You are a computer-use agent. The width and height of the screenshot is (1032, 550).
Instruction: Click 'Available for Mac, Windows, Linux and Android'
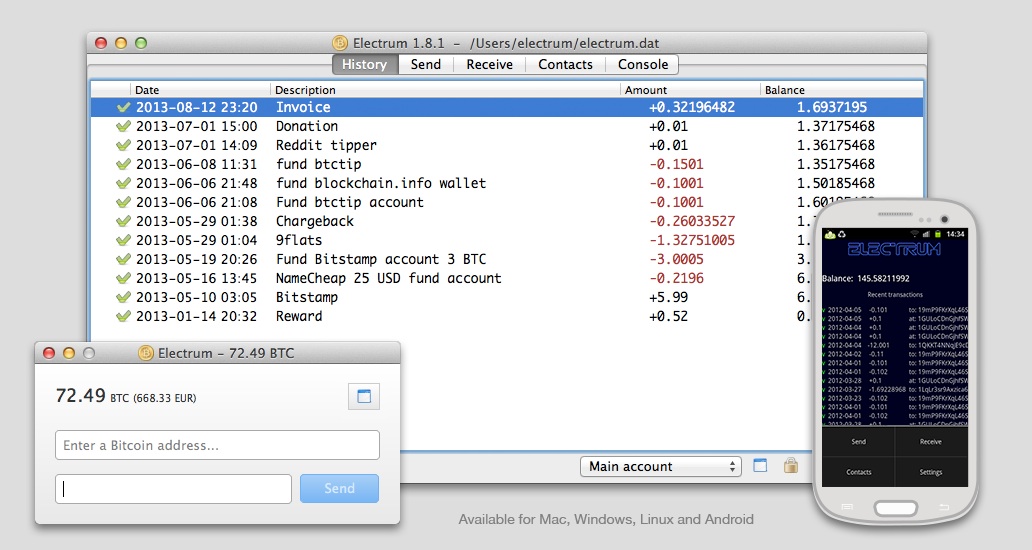606,520
